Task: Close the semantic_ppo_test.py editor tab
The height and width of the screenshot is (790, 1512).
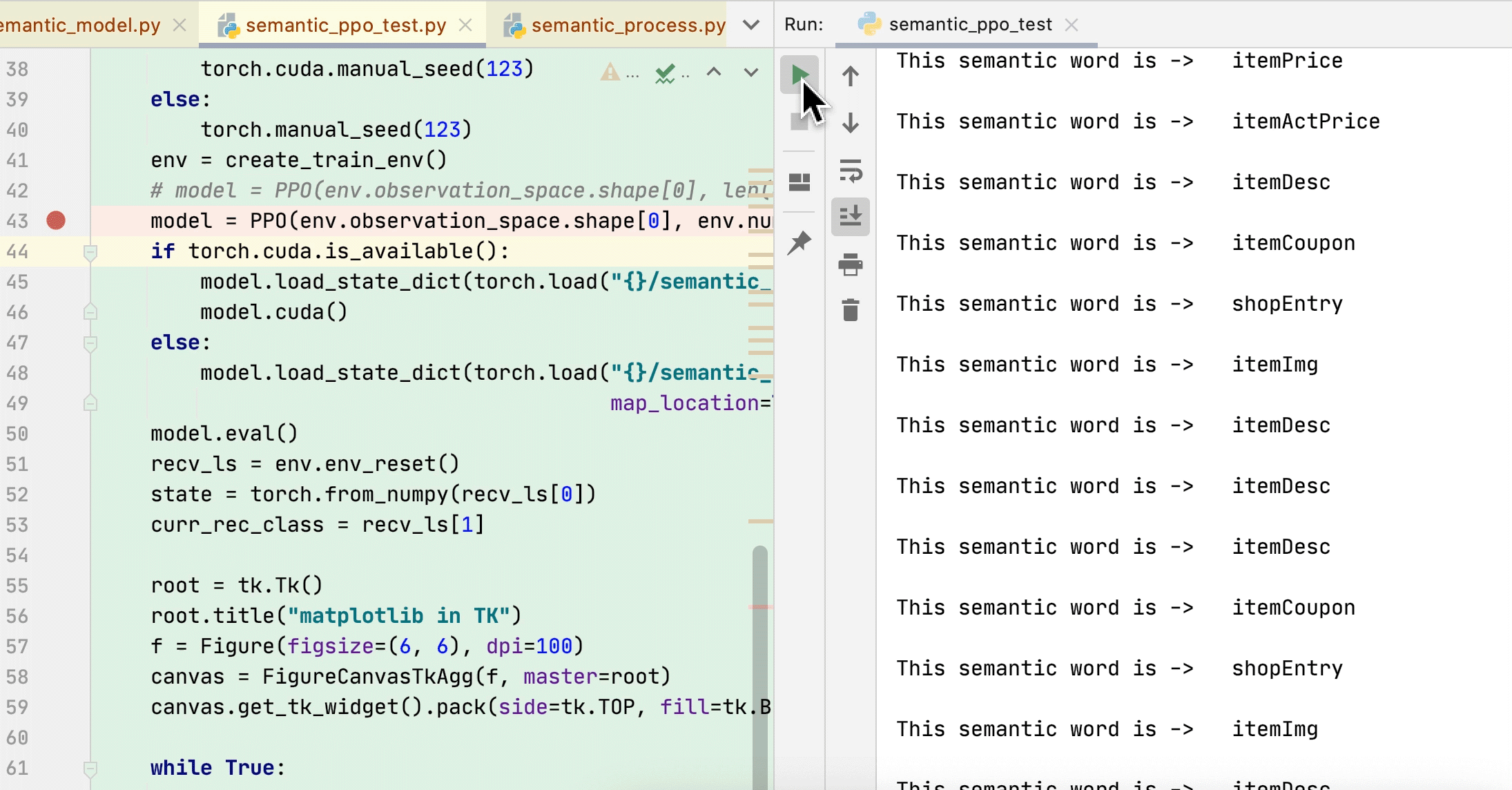Action: pos(466,25)
